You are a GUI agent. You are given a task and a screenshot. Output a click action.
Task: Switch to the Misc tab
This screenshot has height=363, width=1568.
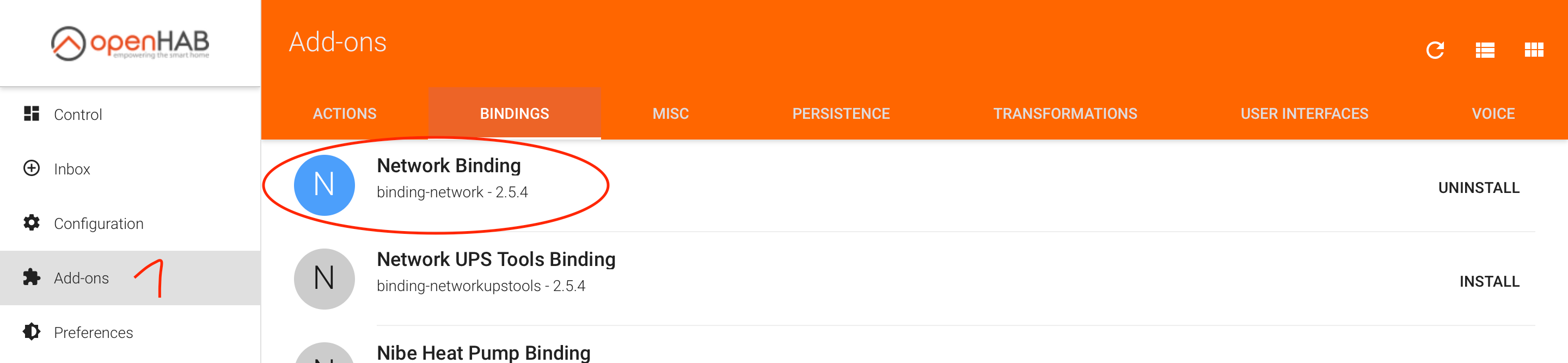(670, 114)
